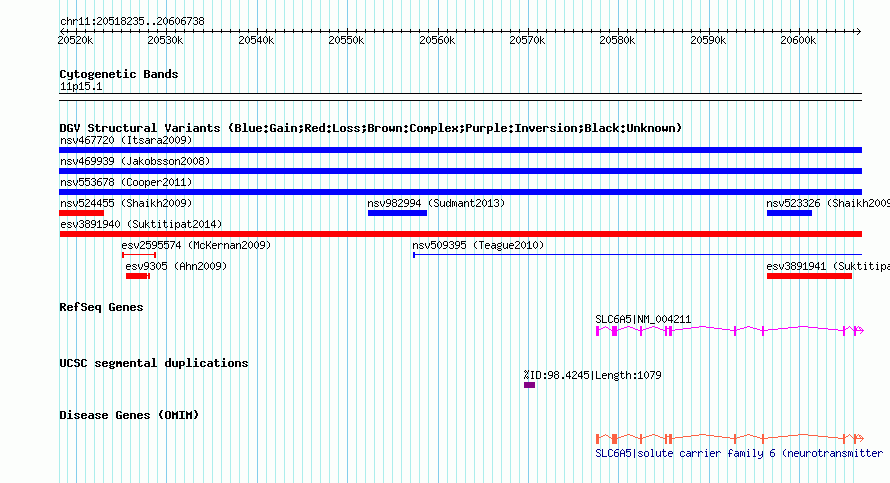Open nsv982994 (Sudmant2013) blue gain bar
This screenshot has width=890, height=483.
(397, 213)
